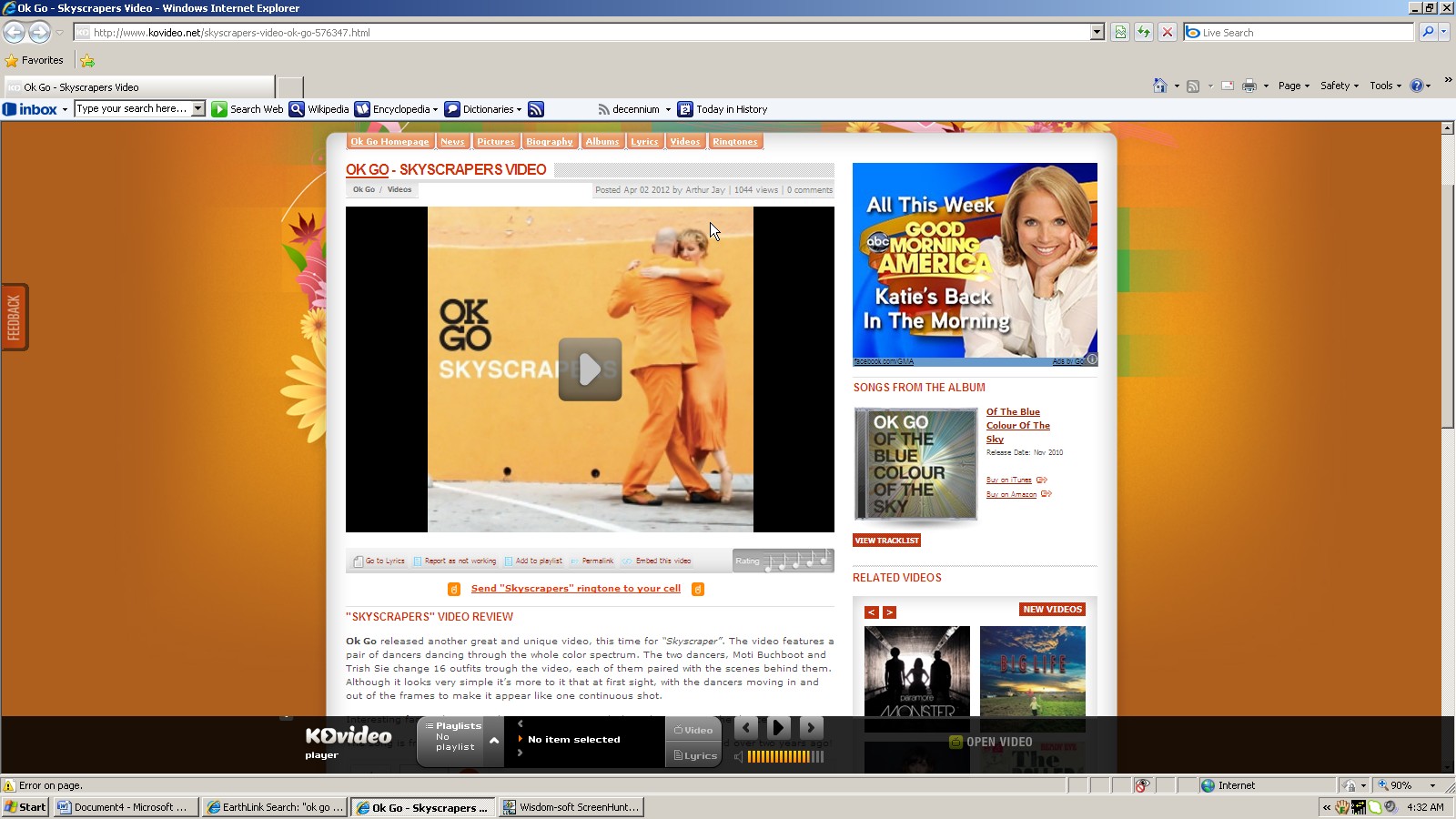Viewport: 1456px width, 819px height.
Task: Click the Print icon in command bar
Action: tap(1249, 86)
